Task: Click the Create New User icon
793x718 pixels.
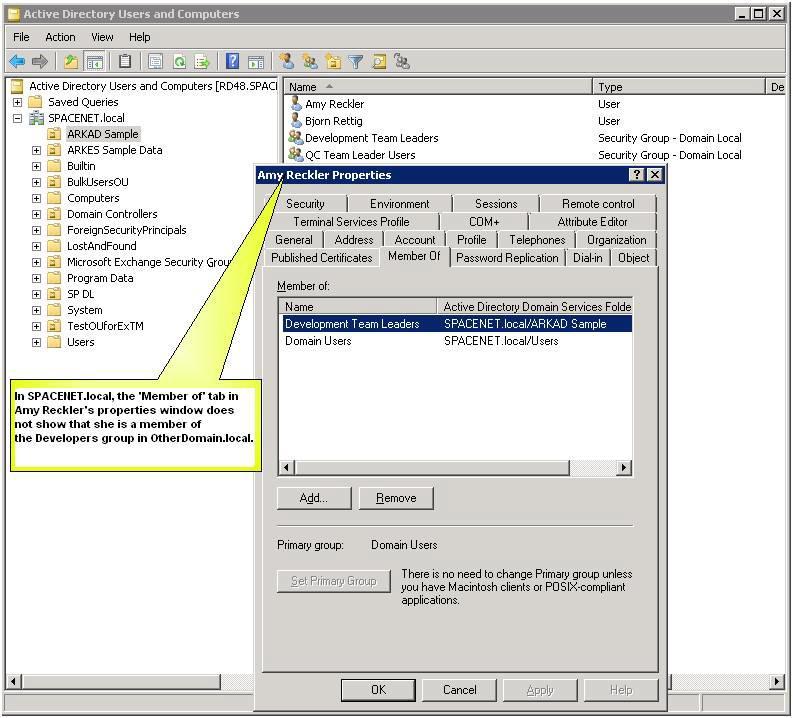Action: point(286,62)
